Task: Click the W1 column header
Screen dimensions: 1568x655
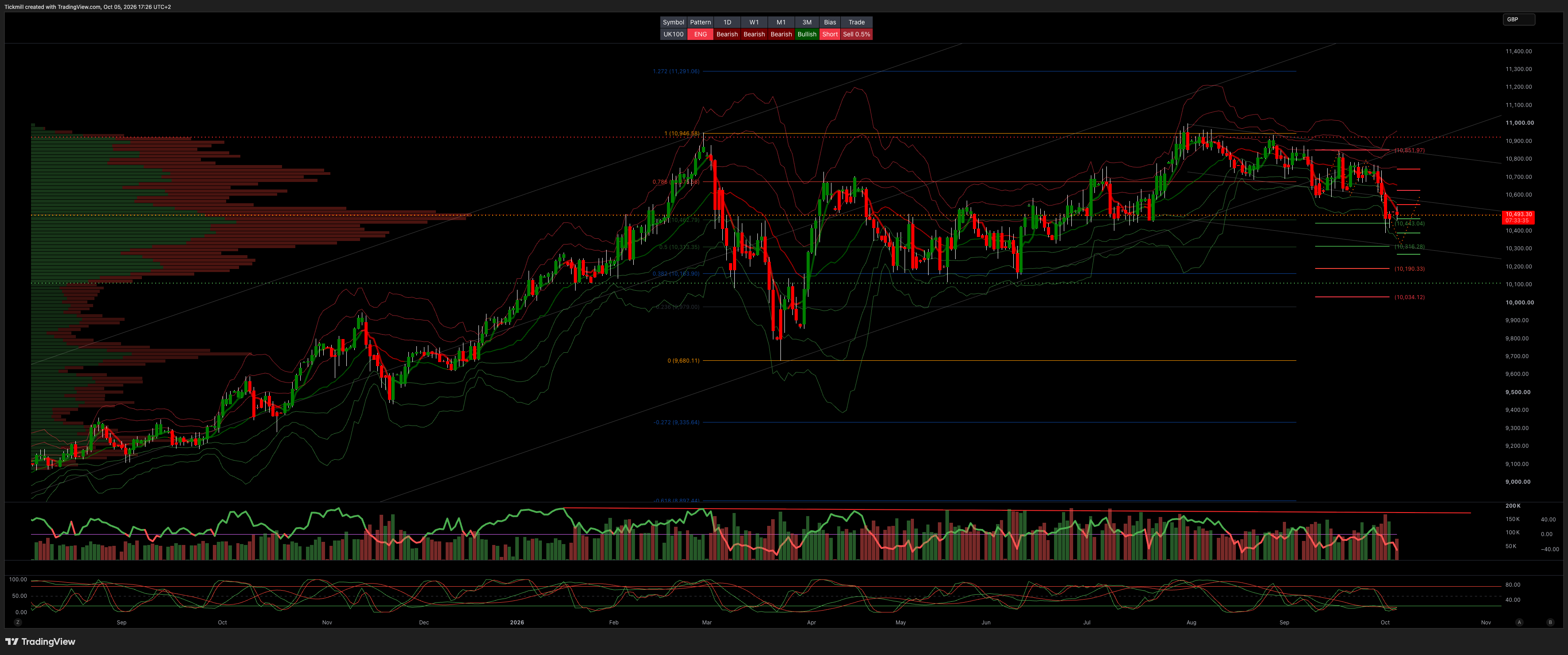Action: pyautogui.click(x=753, y=22)
